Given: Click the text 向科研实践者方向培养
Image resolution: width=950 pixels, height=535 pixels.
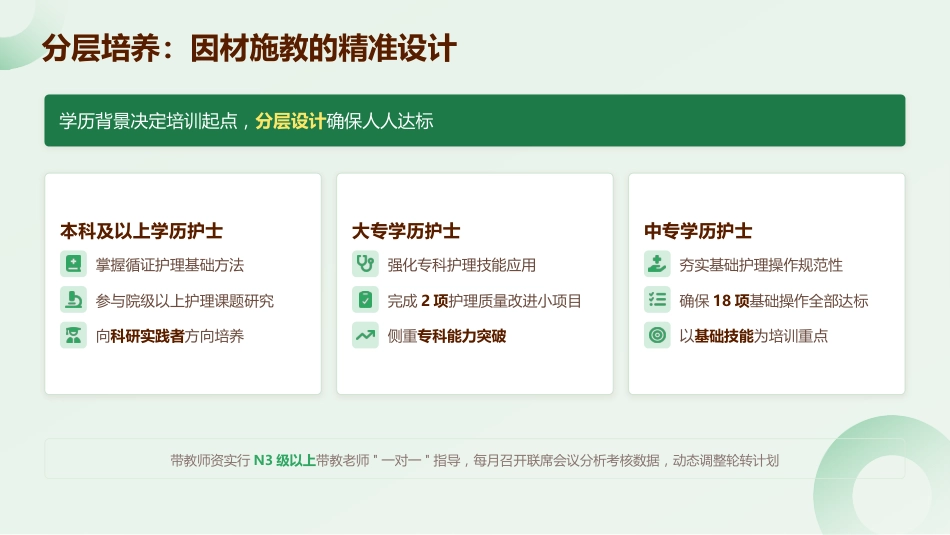Looking at the screenshot, I should click(170, 336).
